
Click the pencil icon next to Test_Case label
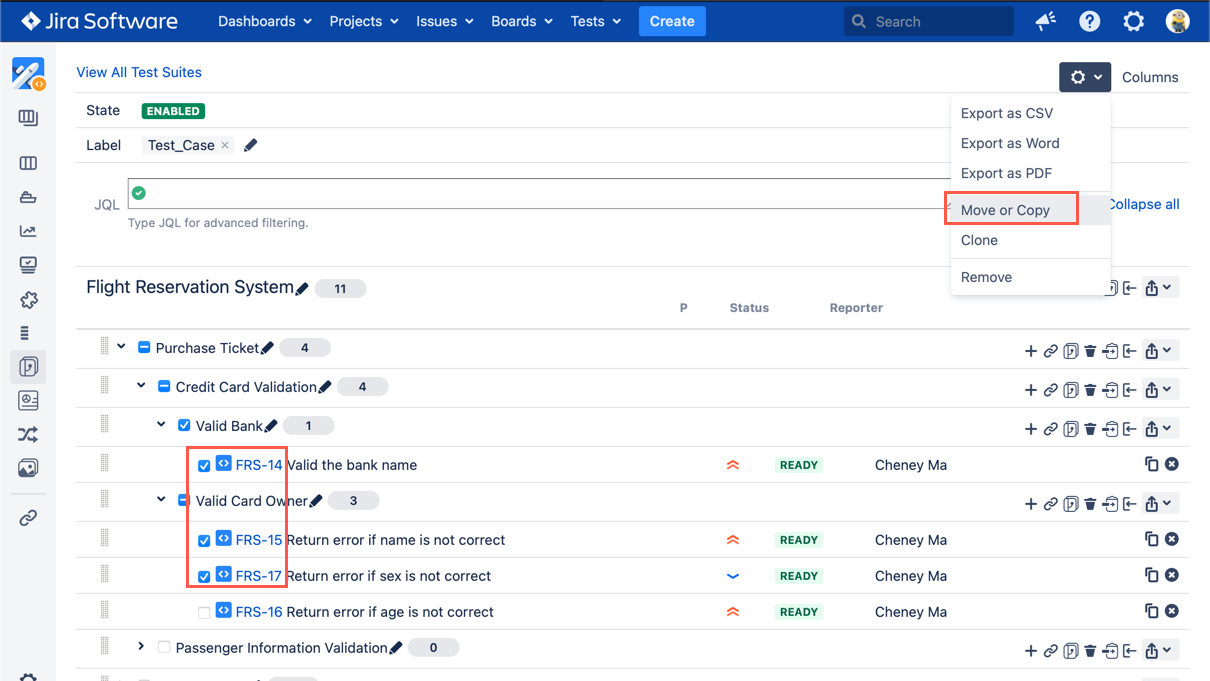[251, 145]
